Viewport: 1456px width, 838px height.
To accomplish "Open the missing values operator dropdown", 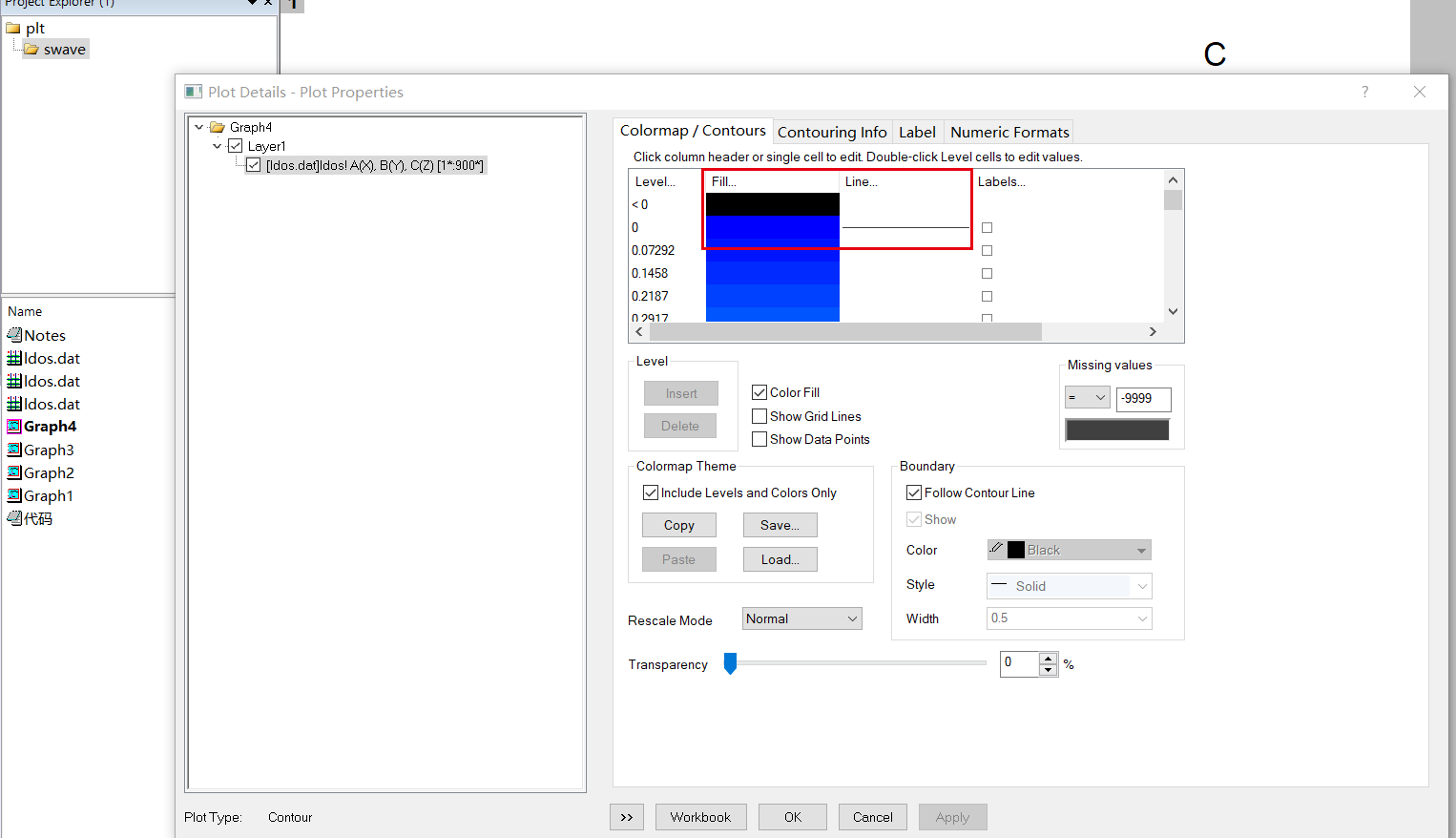I will (1087, 398).
